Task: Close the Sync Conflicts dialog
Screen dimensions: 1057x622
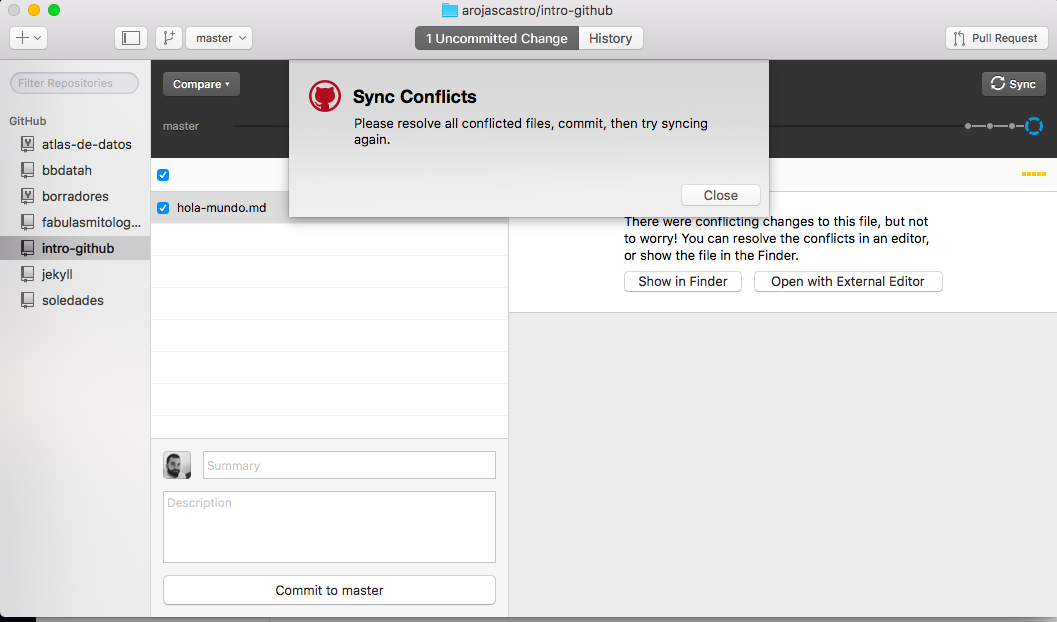Action: coord(720,195)
